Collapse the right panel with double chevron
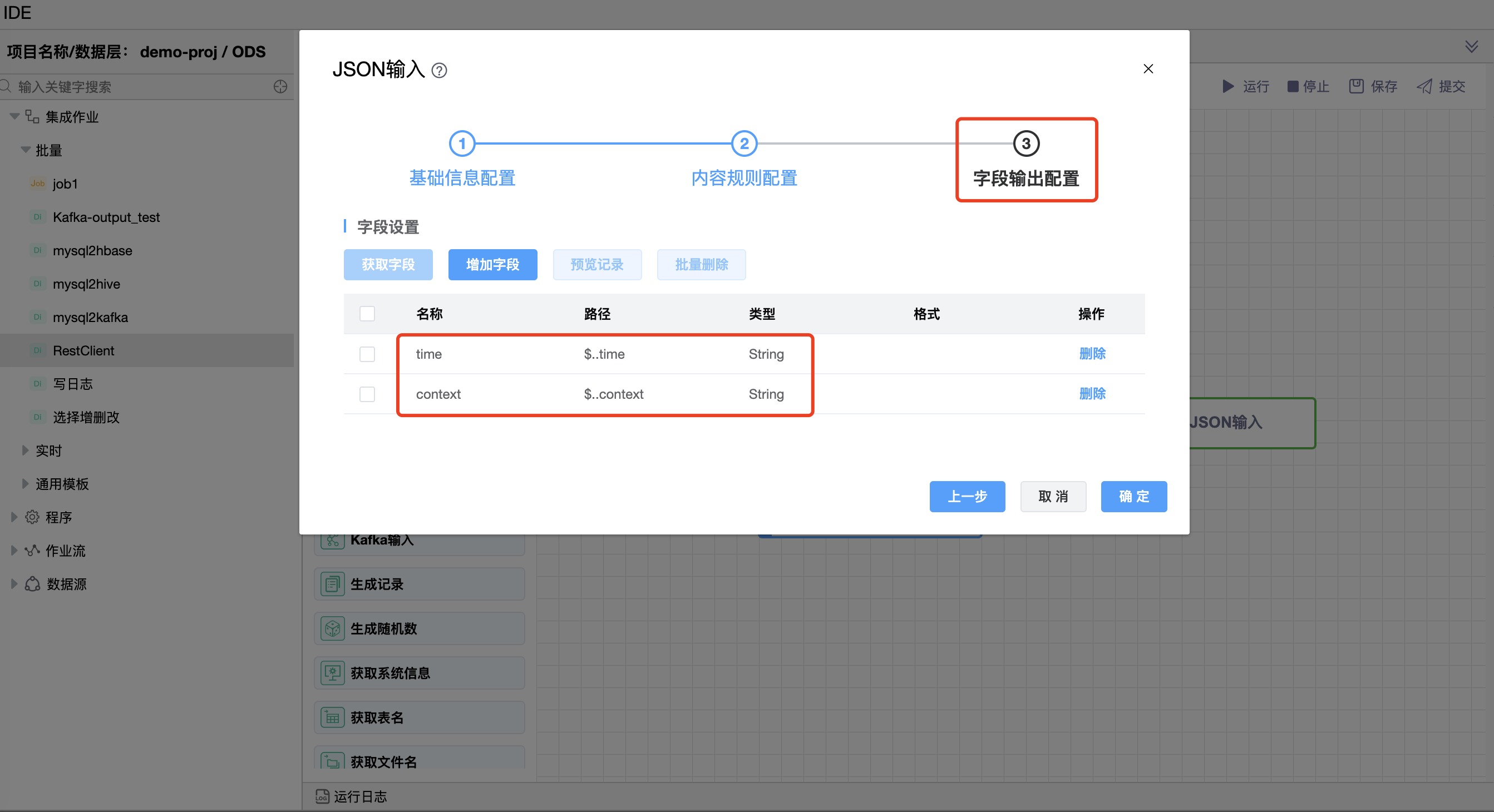1494x812 pixels. tap(1472, 46)
